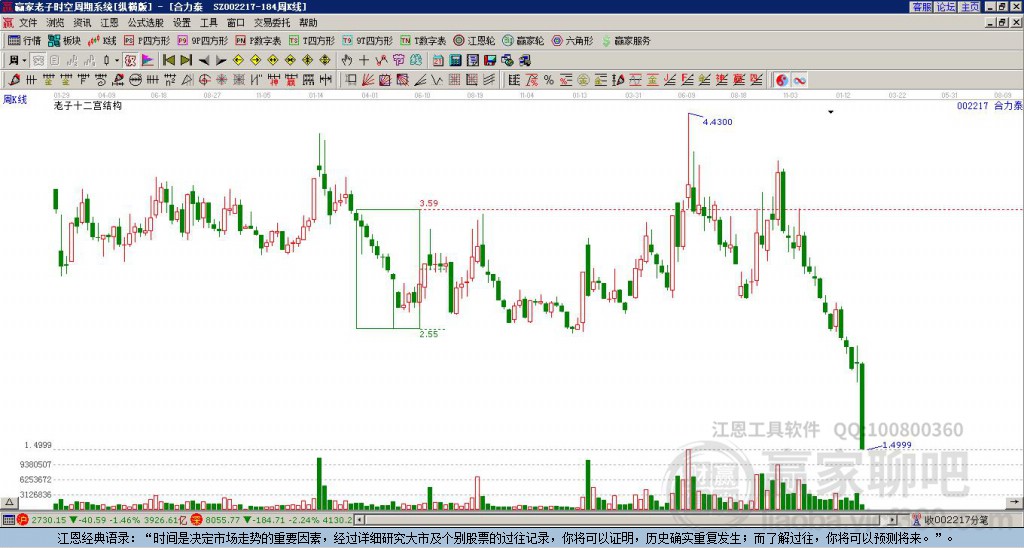Open the 交易委托 menu
This screenshot has width=1024, height=548.
(272, 23)
